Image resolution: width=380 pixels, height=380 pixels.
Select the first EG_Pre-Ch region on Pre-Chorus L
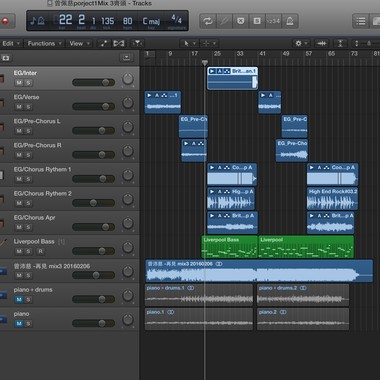coord(193,126)
